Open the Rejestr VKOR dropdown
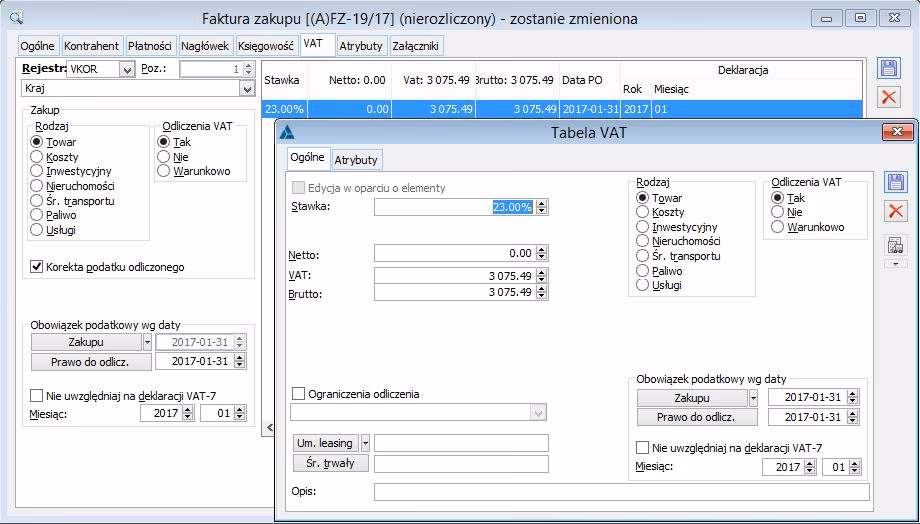Image resolution: width=920 pixels, height=524 pixels. (x=126, y=70)
